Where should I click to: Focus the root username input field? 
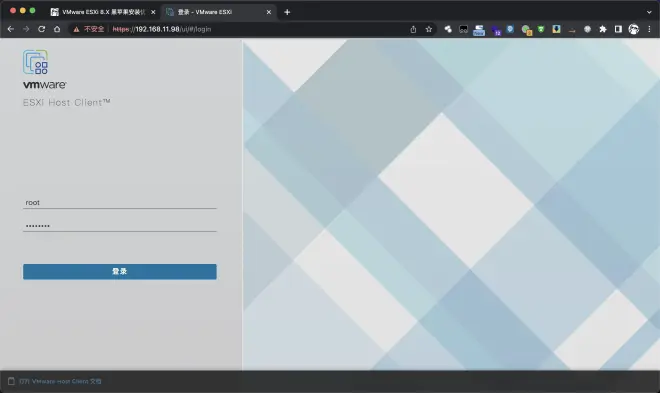(120, 202)
